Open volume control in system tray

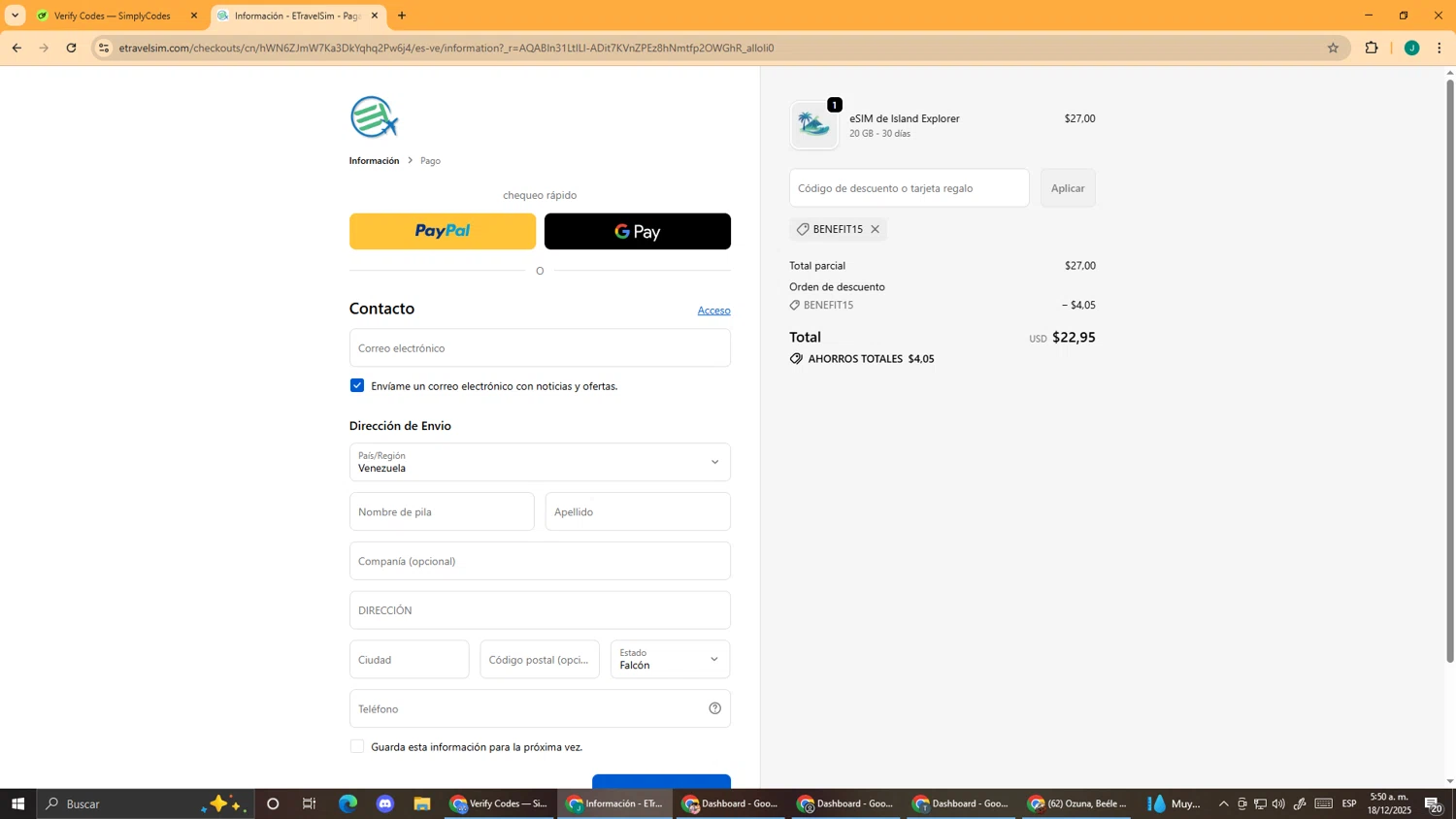pos(1278,803)
